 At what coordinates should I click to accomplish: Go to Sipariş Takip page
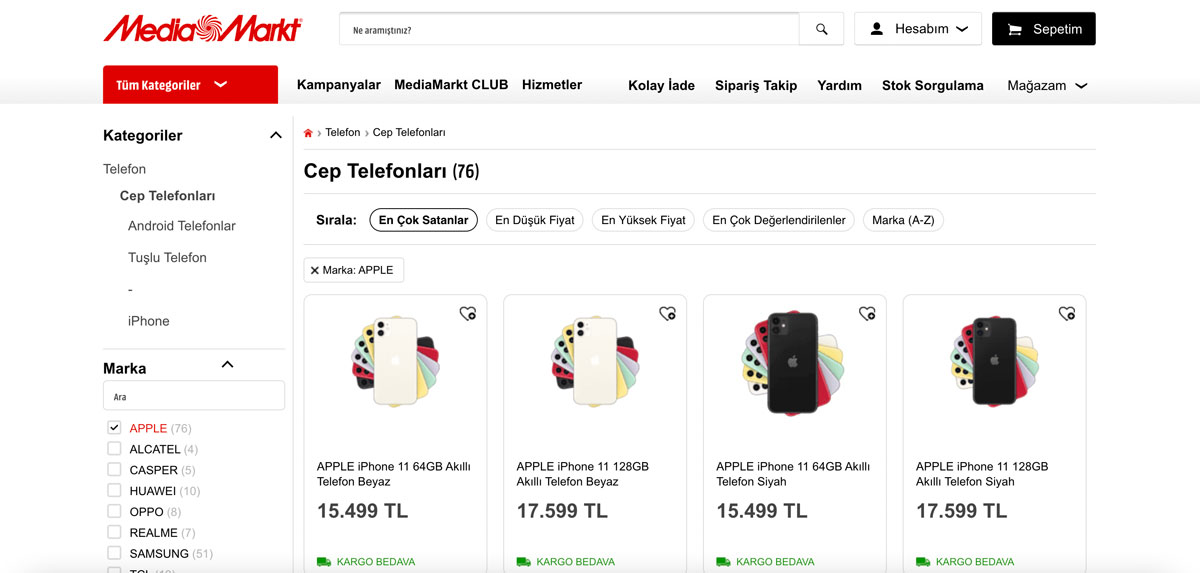click(x=755, y=86)
